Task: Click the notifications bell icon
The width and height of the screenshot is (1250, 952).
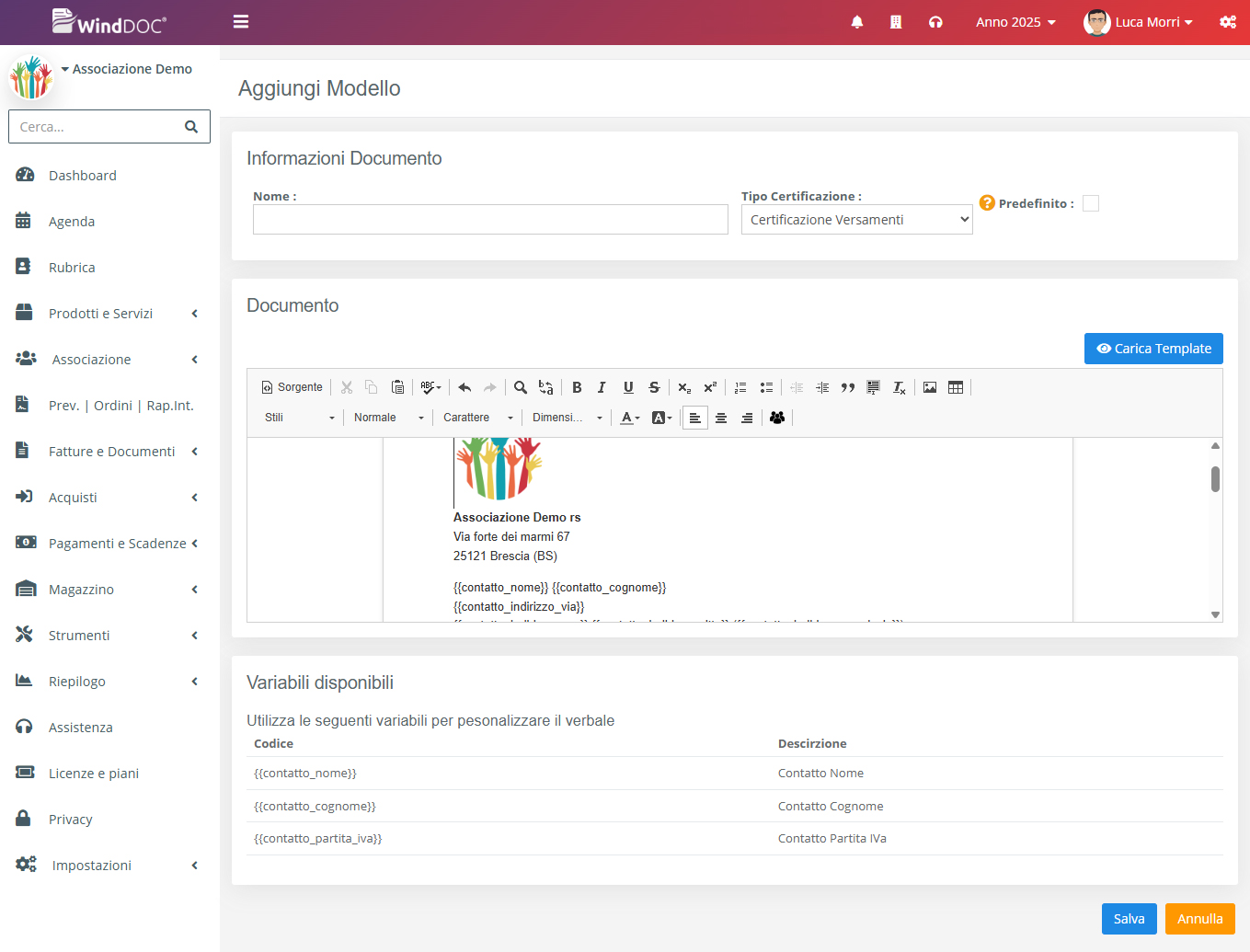Action: point(857,22)
